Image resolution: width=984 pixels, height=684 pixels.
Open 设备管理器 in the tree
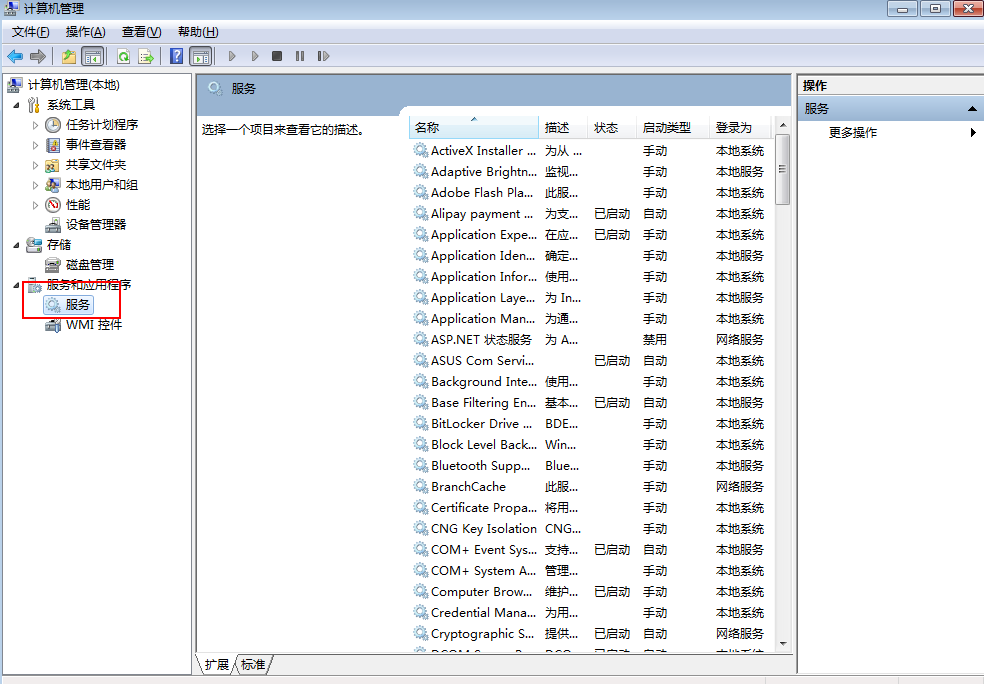tap(96, 225)
